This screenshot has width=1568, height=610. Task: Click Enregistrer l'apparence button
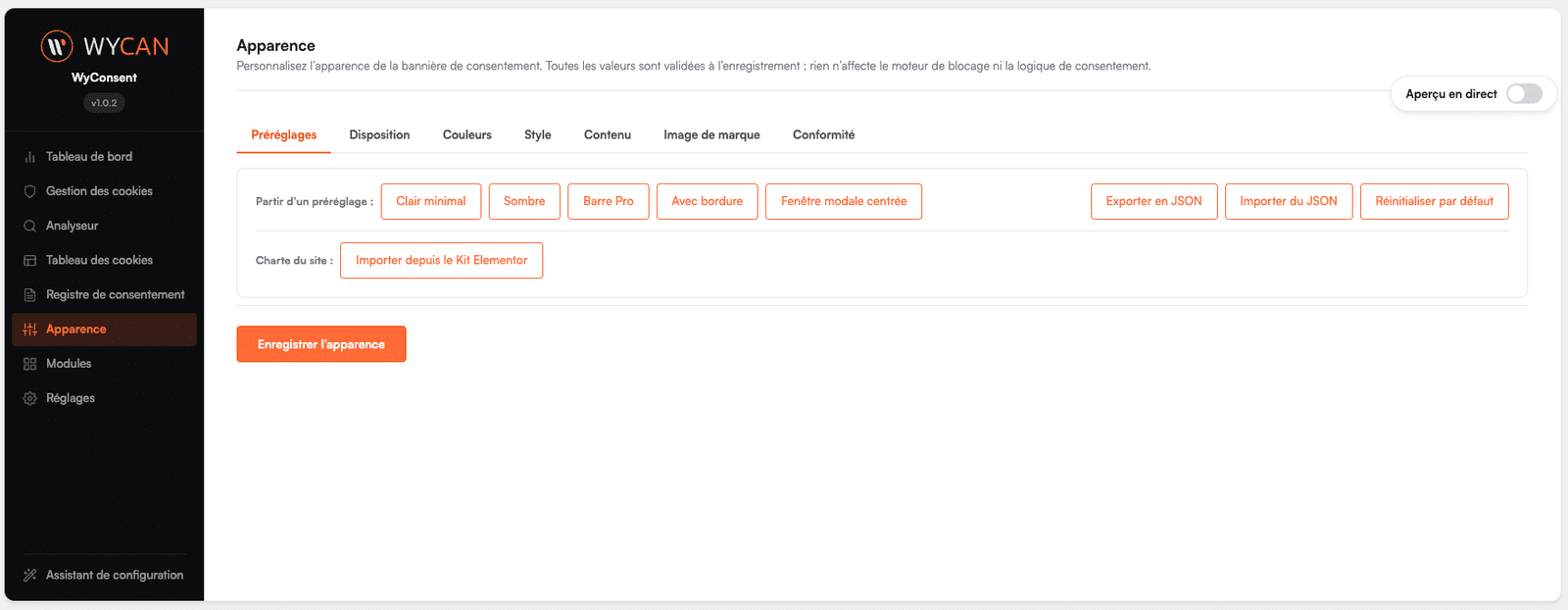coord(321,344)
